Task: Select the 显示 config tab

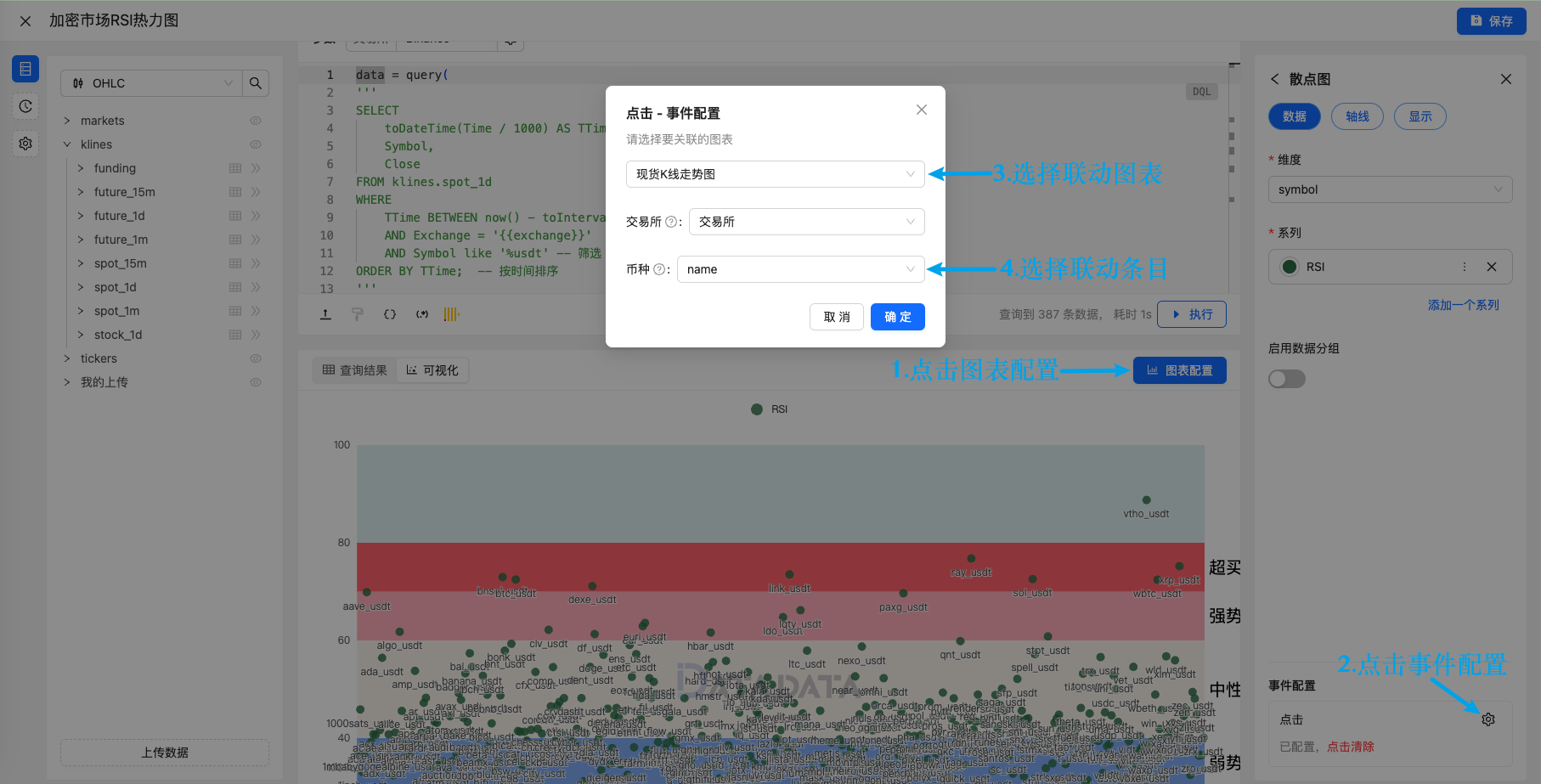Action: point(1420,116)
